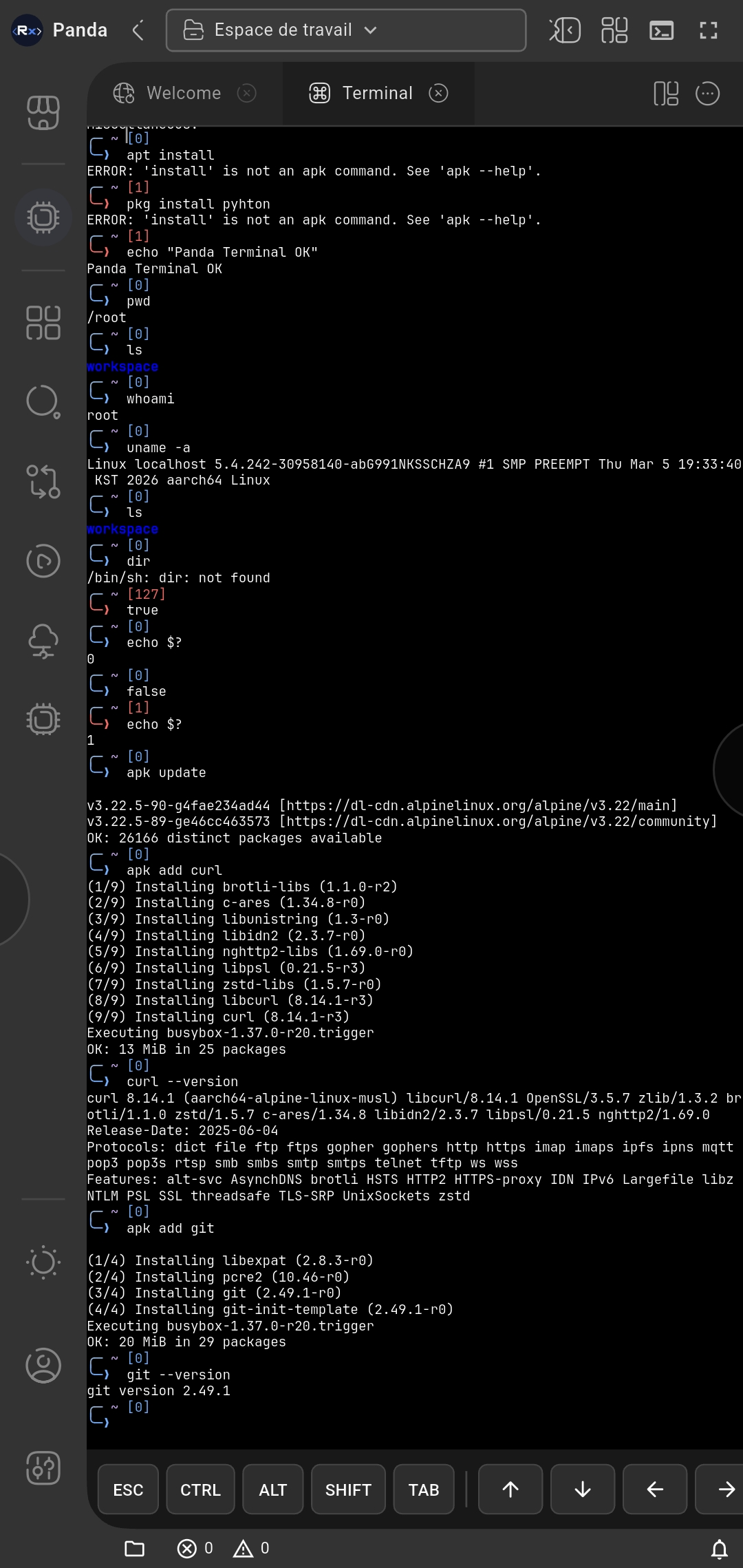This screenshot has width=743, height=1568.
Task: Open the circular play/run icon
Action: [x=43, y=561]
